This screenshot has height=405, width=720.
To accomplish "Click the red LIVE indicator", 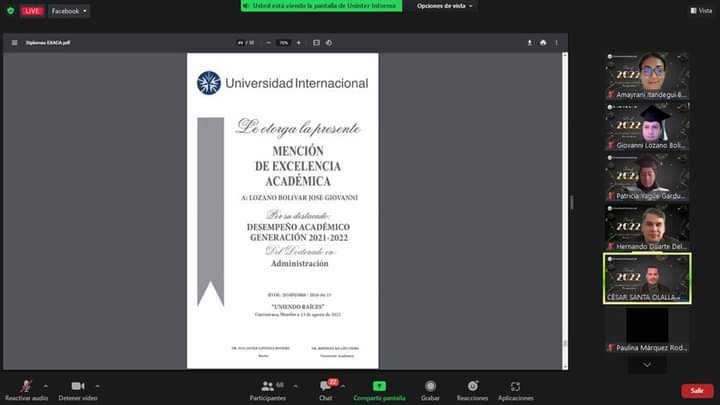I will (32, 11).
